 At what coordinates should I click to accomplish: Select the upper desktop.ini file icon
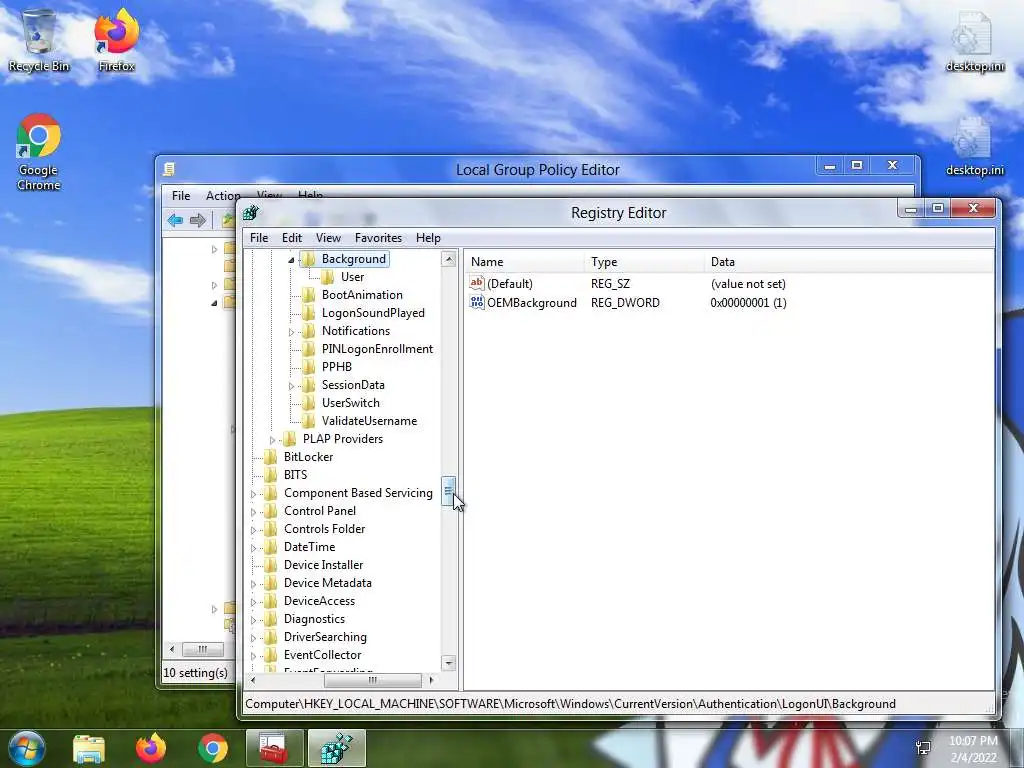point(974,40)
